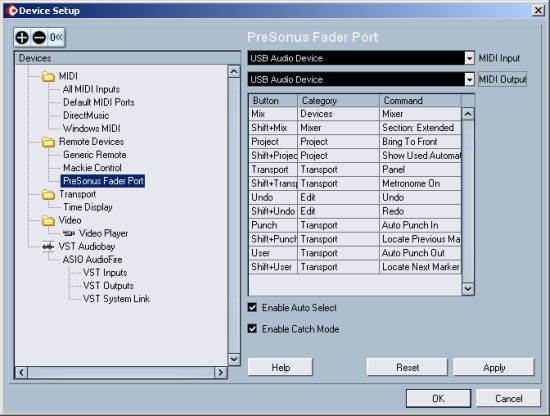Select PreSonus Fader Port entry
This screenshot has width=550, height=416.
pos(103,181)
